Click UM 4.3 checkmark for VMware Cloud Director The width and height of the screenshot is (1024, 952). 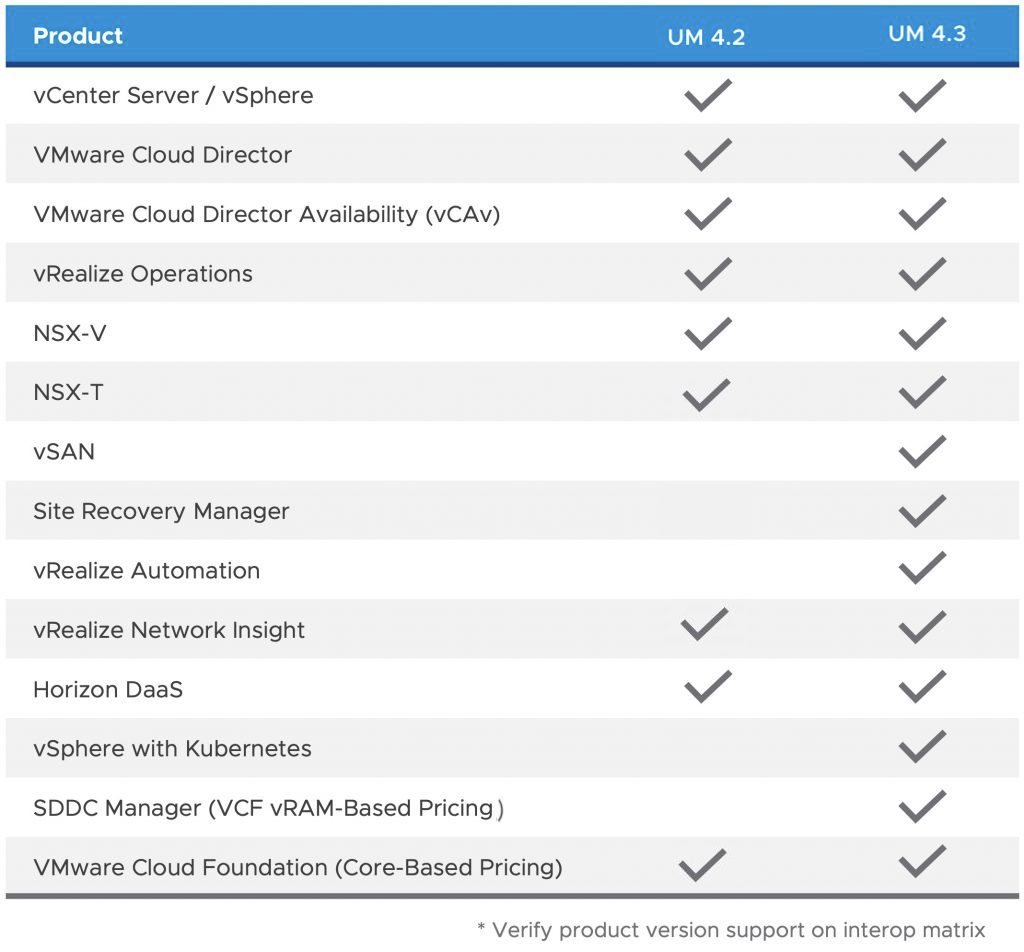tap(922, 155)
